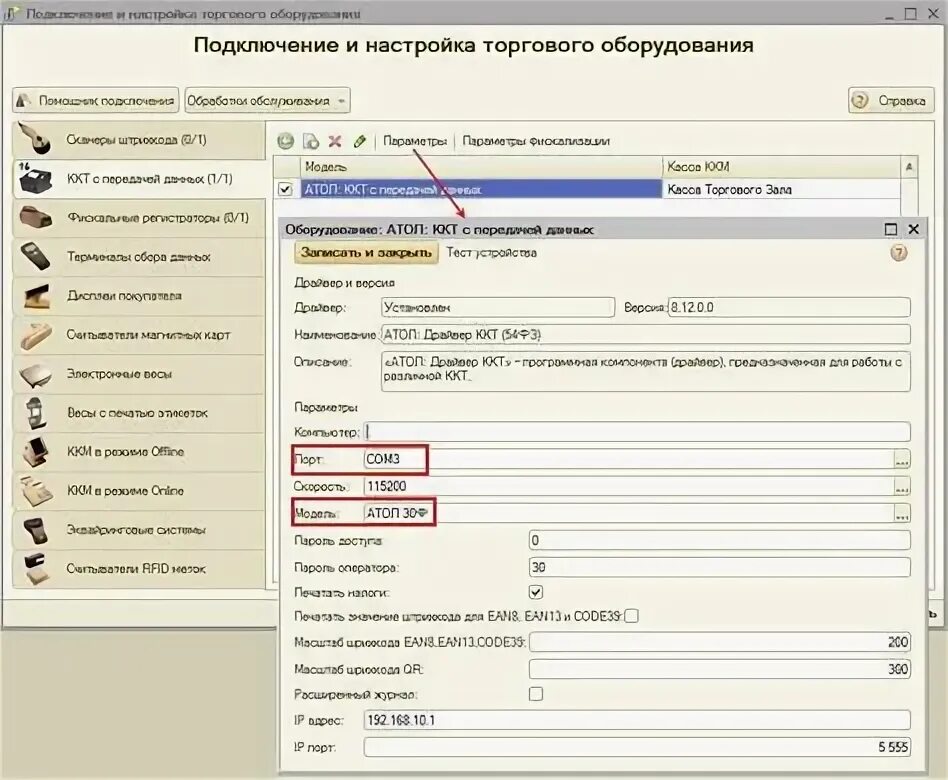Select Дисплеи покупателя category
Viewport: 948px width, 780px height.
point(138,296)
